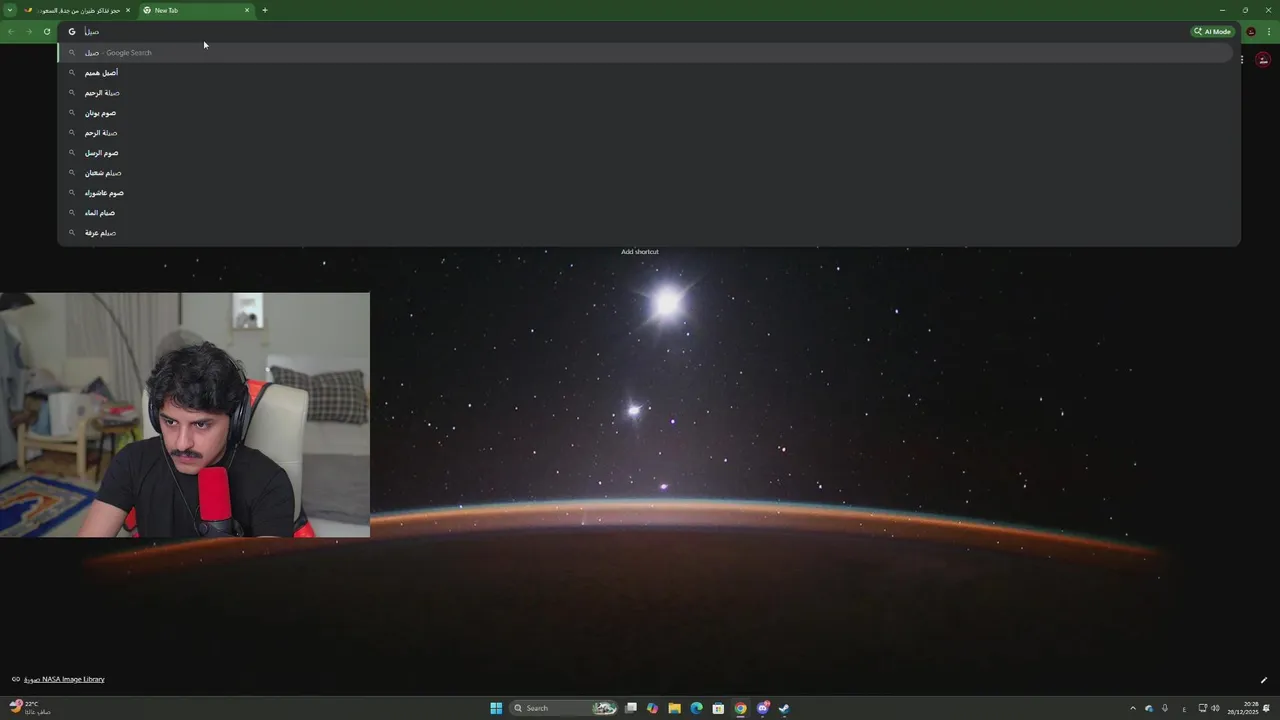Open the Windows Start menu
The width and height of the screenshot is (1280, 720).
(496, 708)
